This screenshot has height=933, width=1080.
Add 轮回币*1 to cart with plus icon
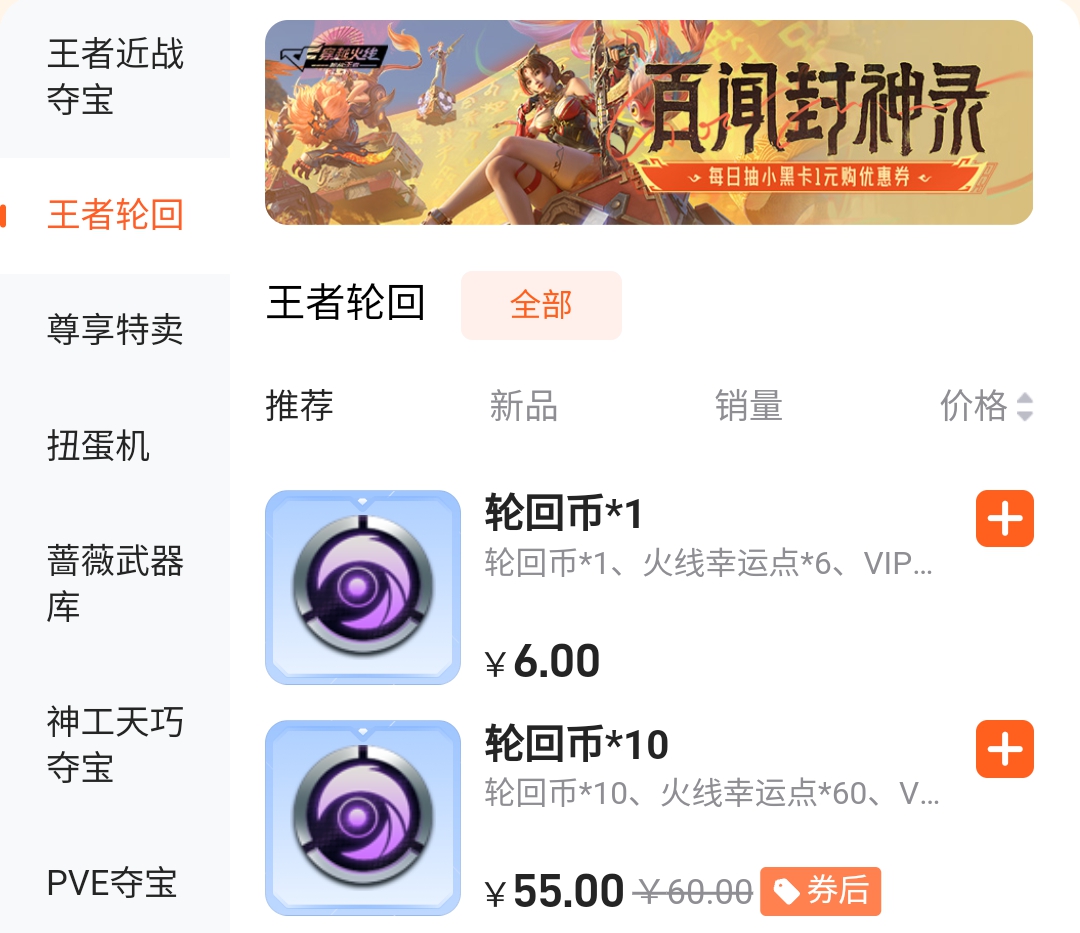[x=1004, y=518]
